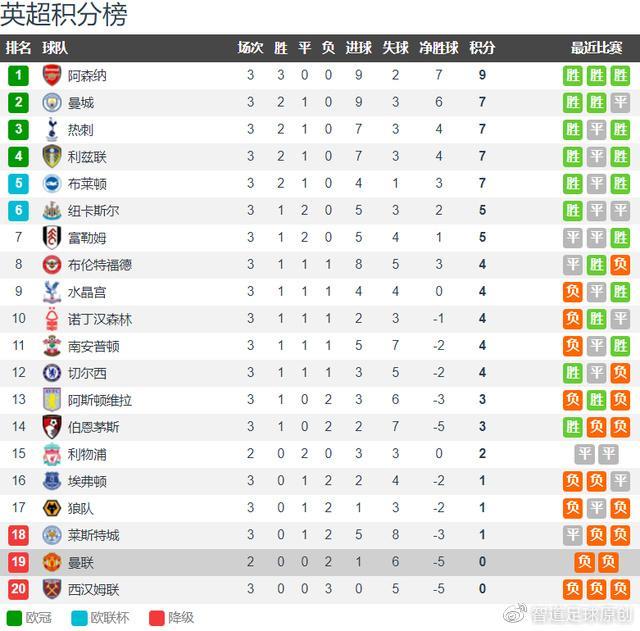The image size is (640, 631).
Task: Click the West Ham United crest
Action: (x=52, y=589)
